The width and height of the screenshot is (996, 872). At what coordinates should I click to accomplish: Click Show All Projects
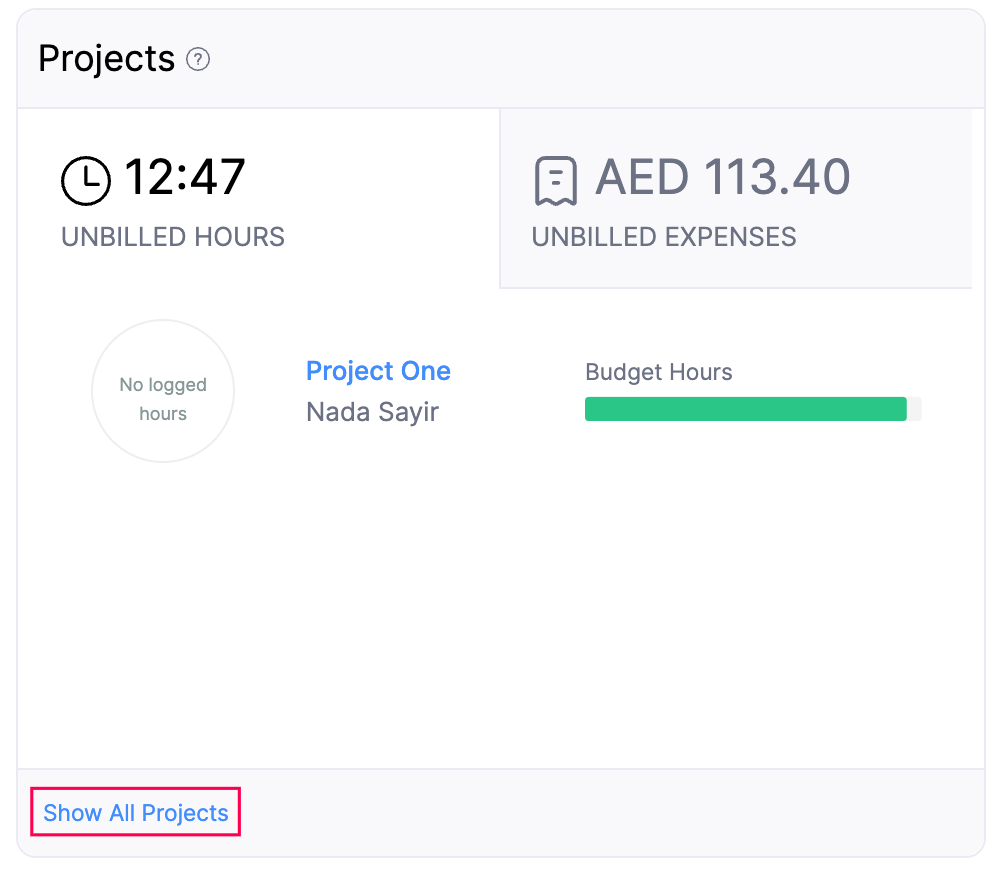point(134,813)
